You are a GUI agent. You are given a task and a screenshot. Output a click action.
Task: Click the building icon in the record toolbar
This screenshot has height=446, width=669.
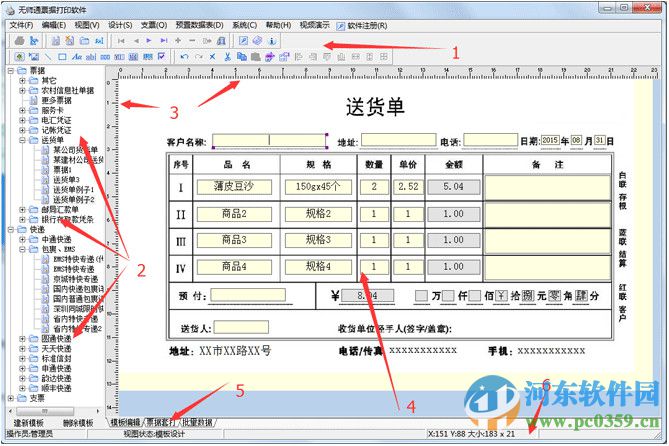click(221, 41)
